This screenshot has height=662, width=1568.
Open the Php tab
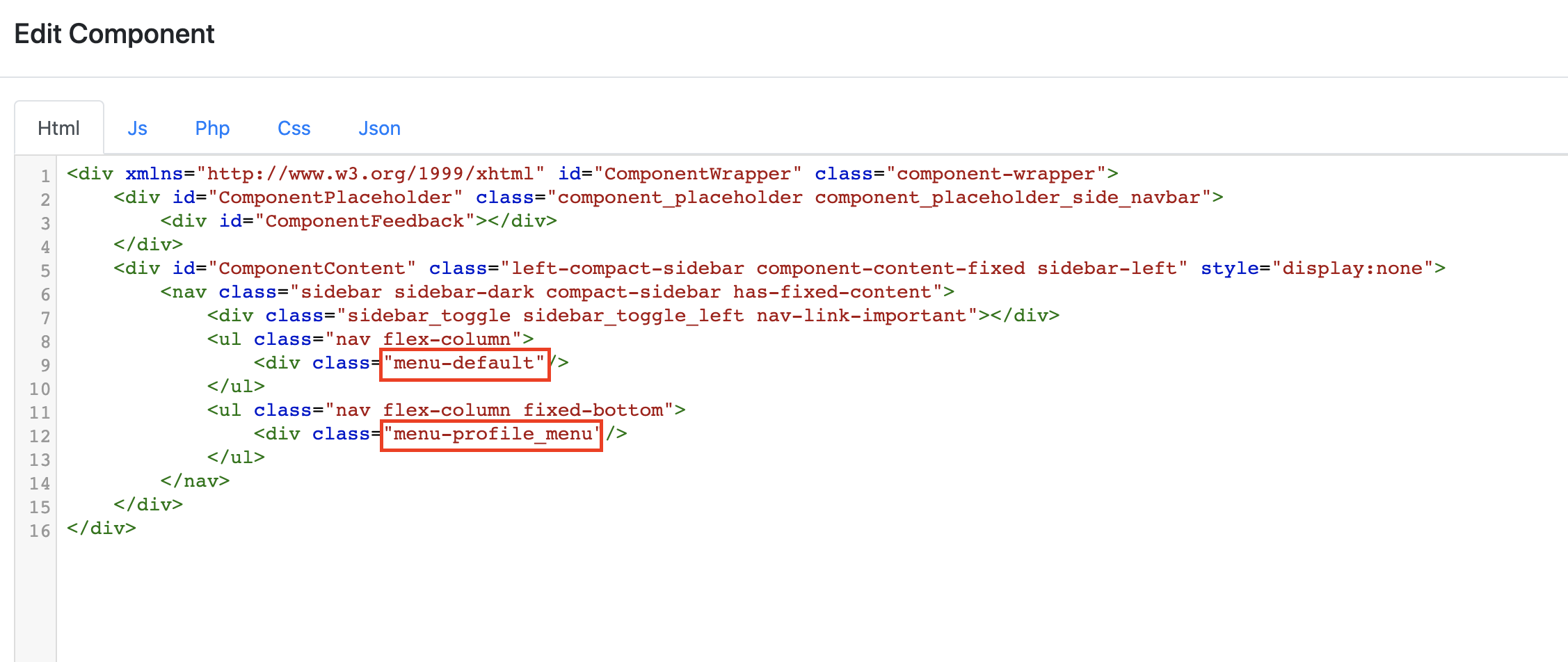212,128
